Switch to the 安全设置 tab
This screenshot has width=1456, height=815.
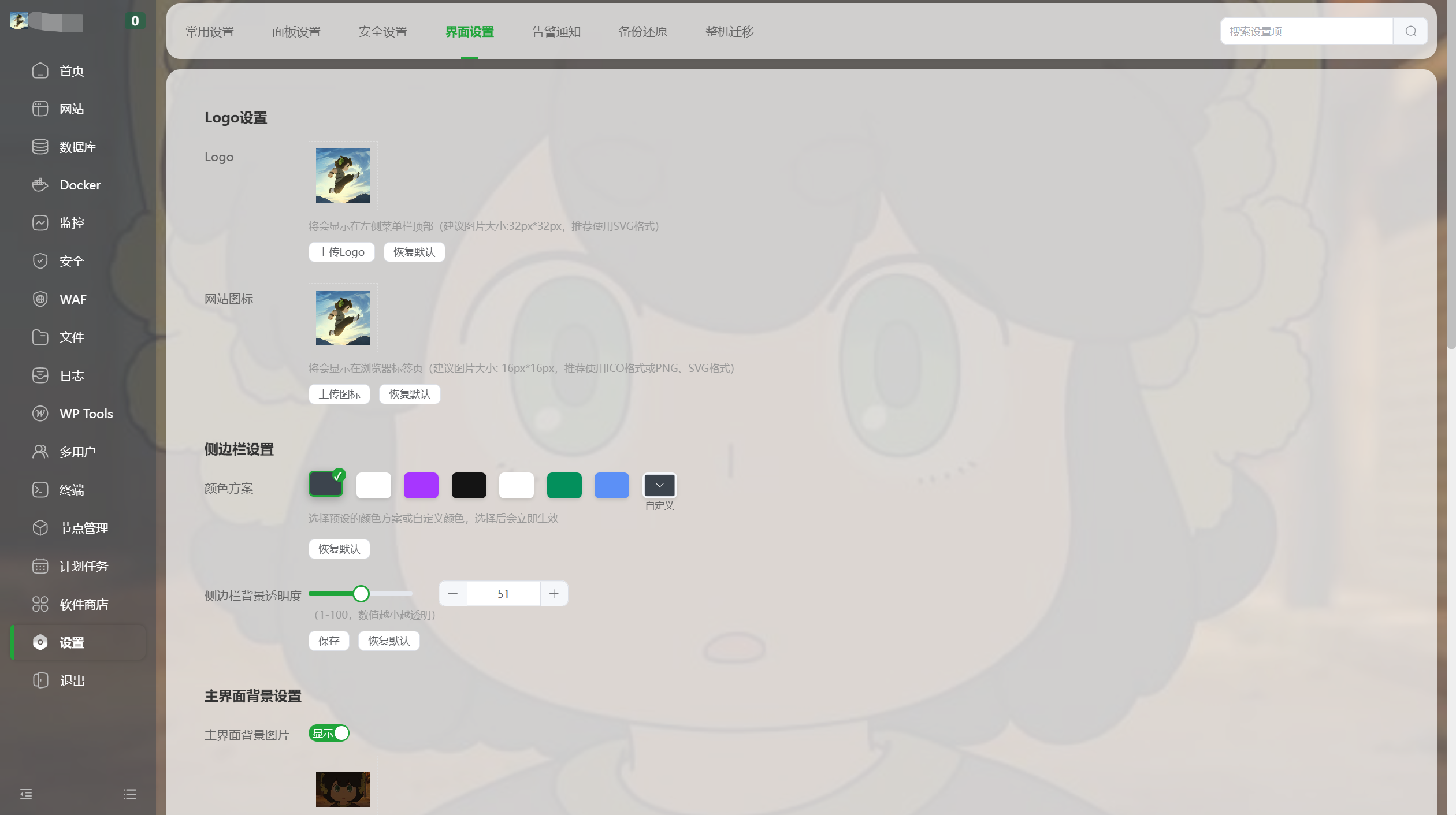pos(382,32)
